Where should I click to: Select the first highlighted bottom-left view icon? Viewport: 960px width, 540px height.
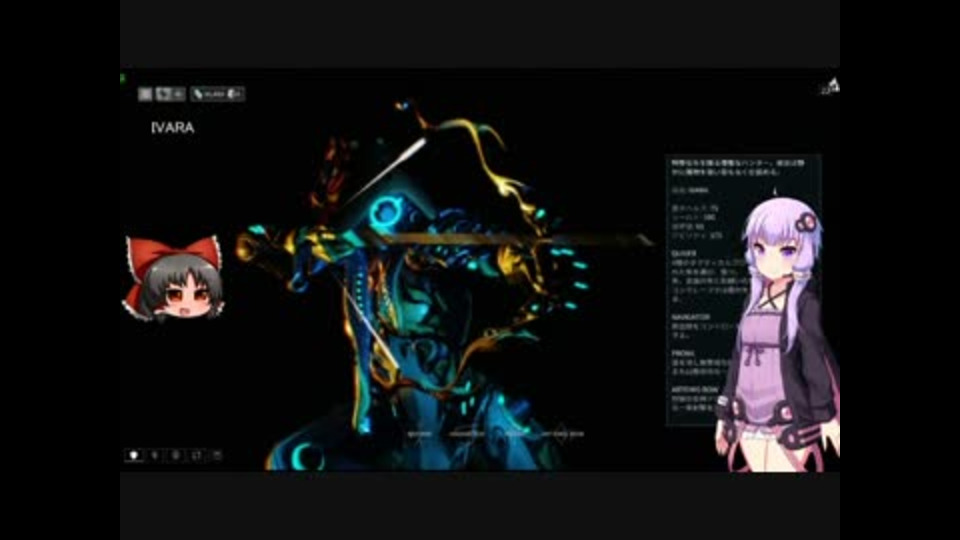coord(133,455)
